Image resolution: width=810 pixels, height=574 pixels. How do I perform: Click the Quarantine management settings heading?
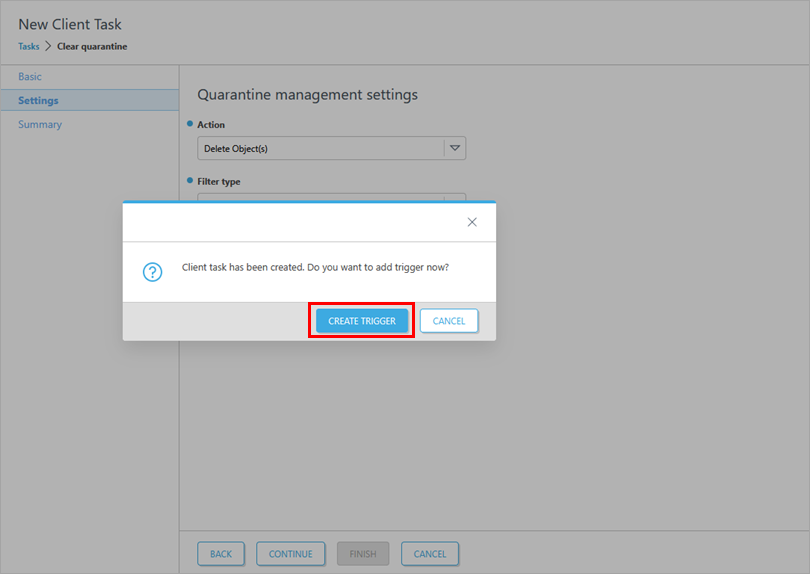(x=307, y=95)
